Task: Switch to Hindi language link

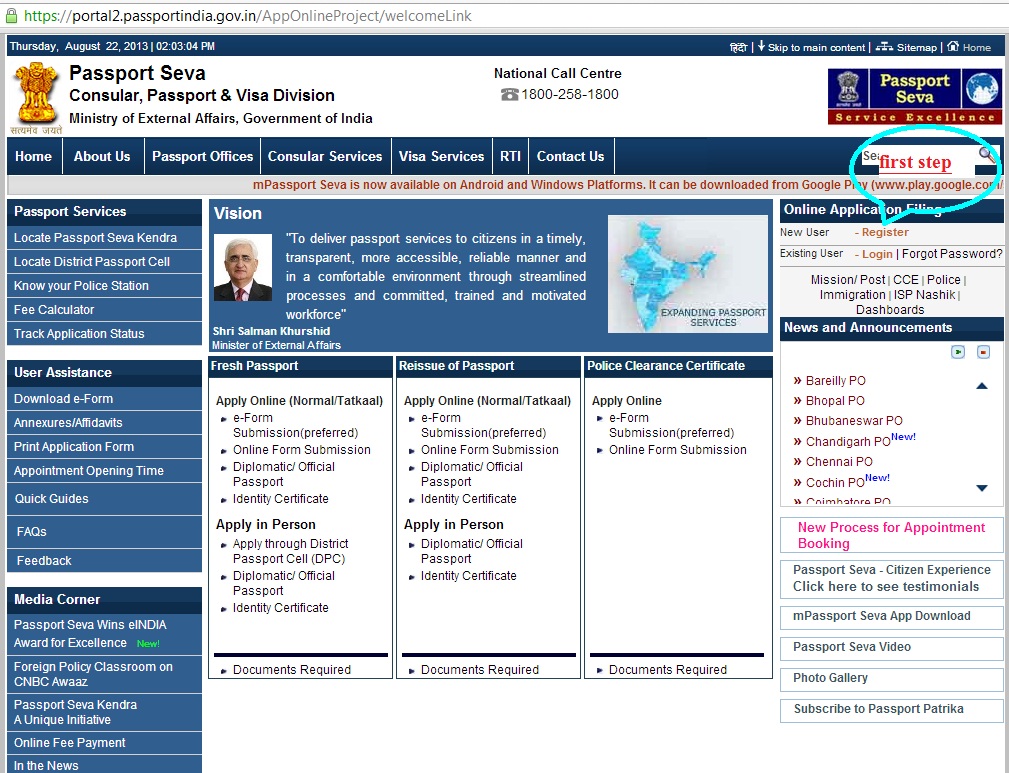Action: tap(738, 47)
